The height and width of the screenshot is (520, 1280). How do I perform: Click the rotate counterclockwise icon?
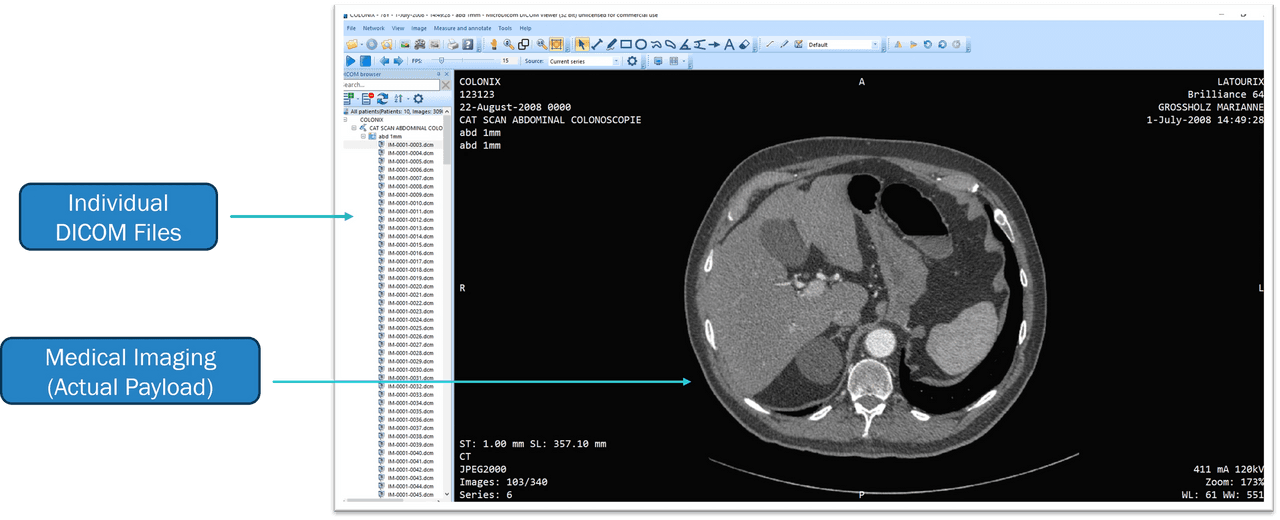(x=927, y=44)
